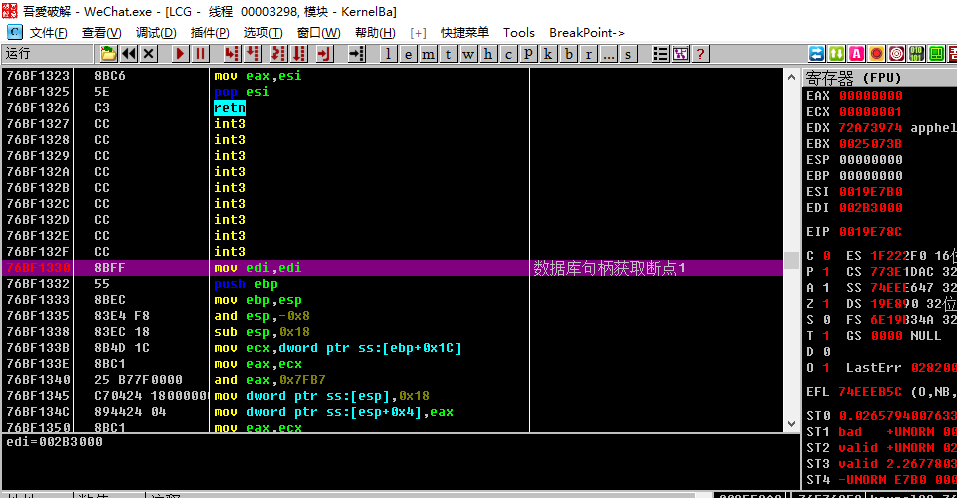
Task: Click the red question mark help icon
Action: 701,54
